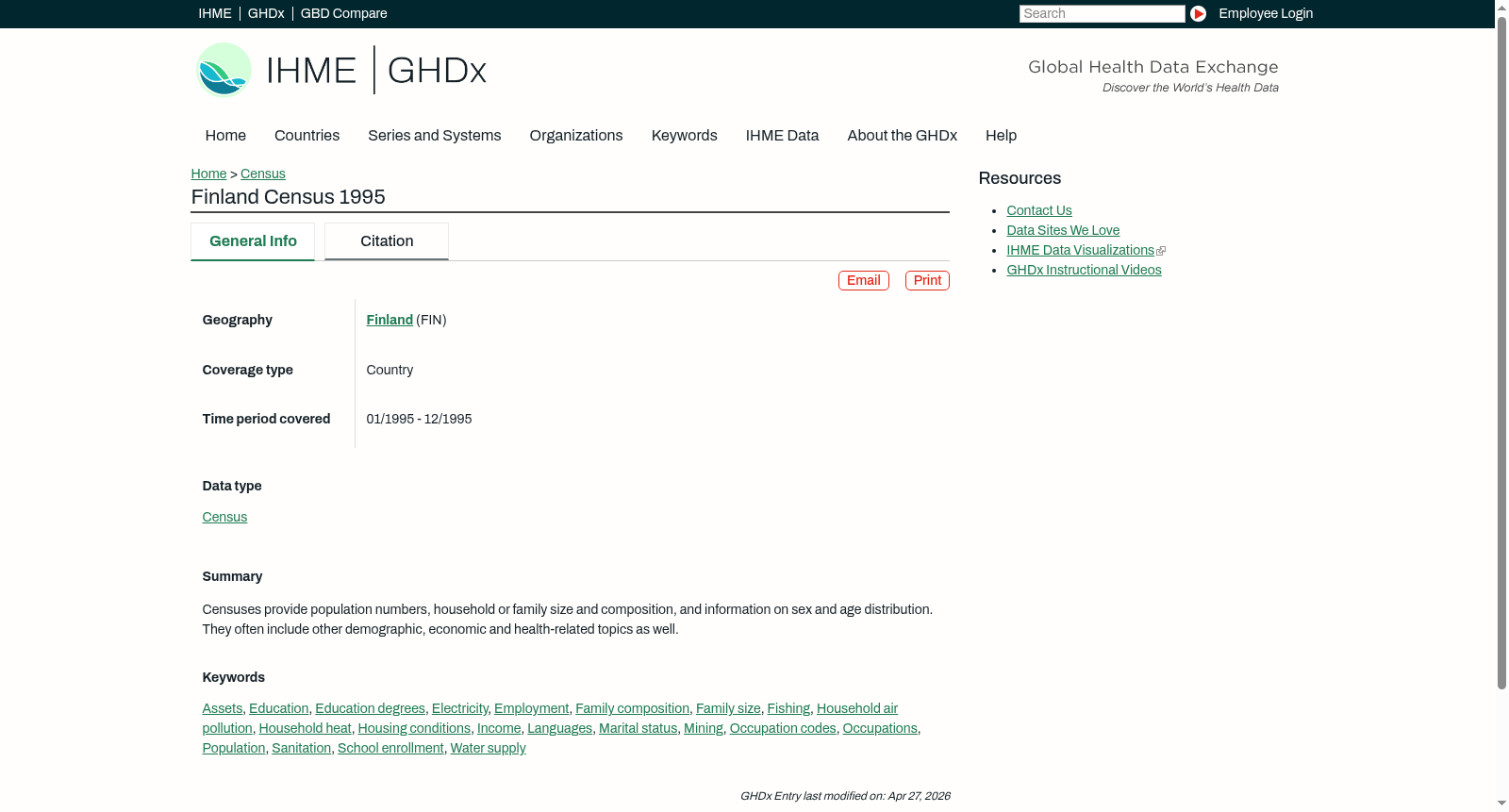Click the Employment keyword link
The height and width of the screenshot is (812, 1509).
532,709
